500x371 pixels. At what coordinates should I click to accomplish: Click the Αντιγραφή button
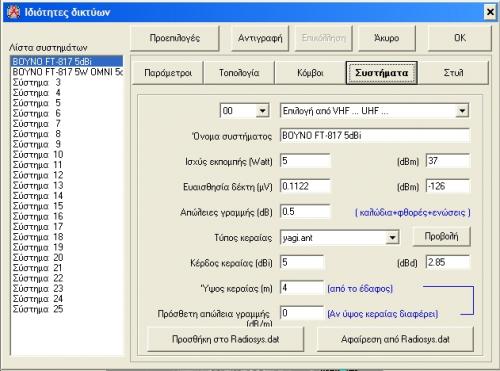(260, 38)
